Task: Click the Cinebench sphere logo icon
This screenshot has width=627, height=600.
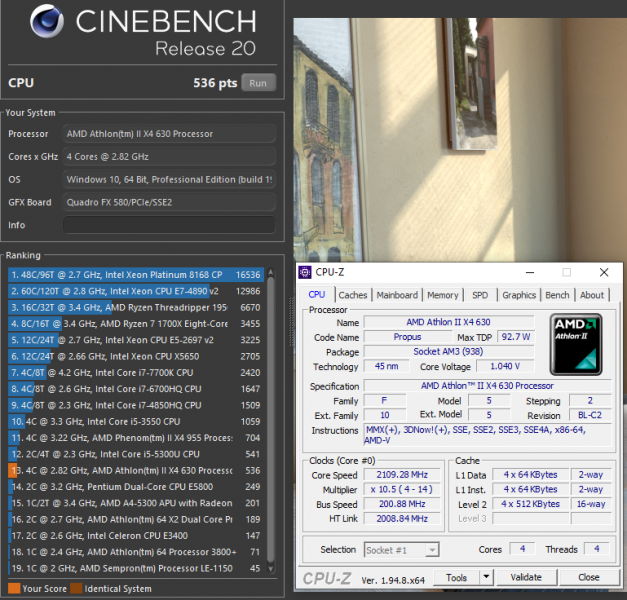Action: click(x=47, y=21)
